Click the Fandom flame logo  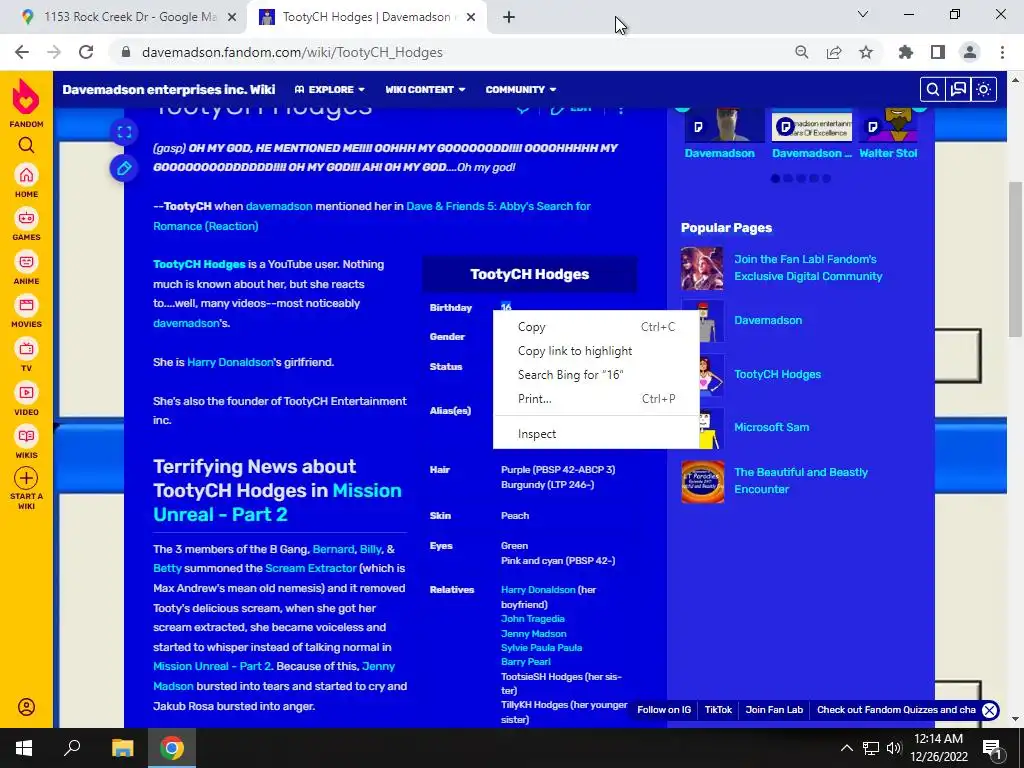(26, 97)
